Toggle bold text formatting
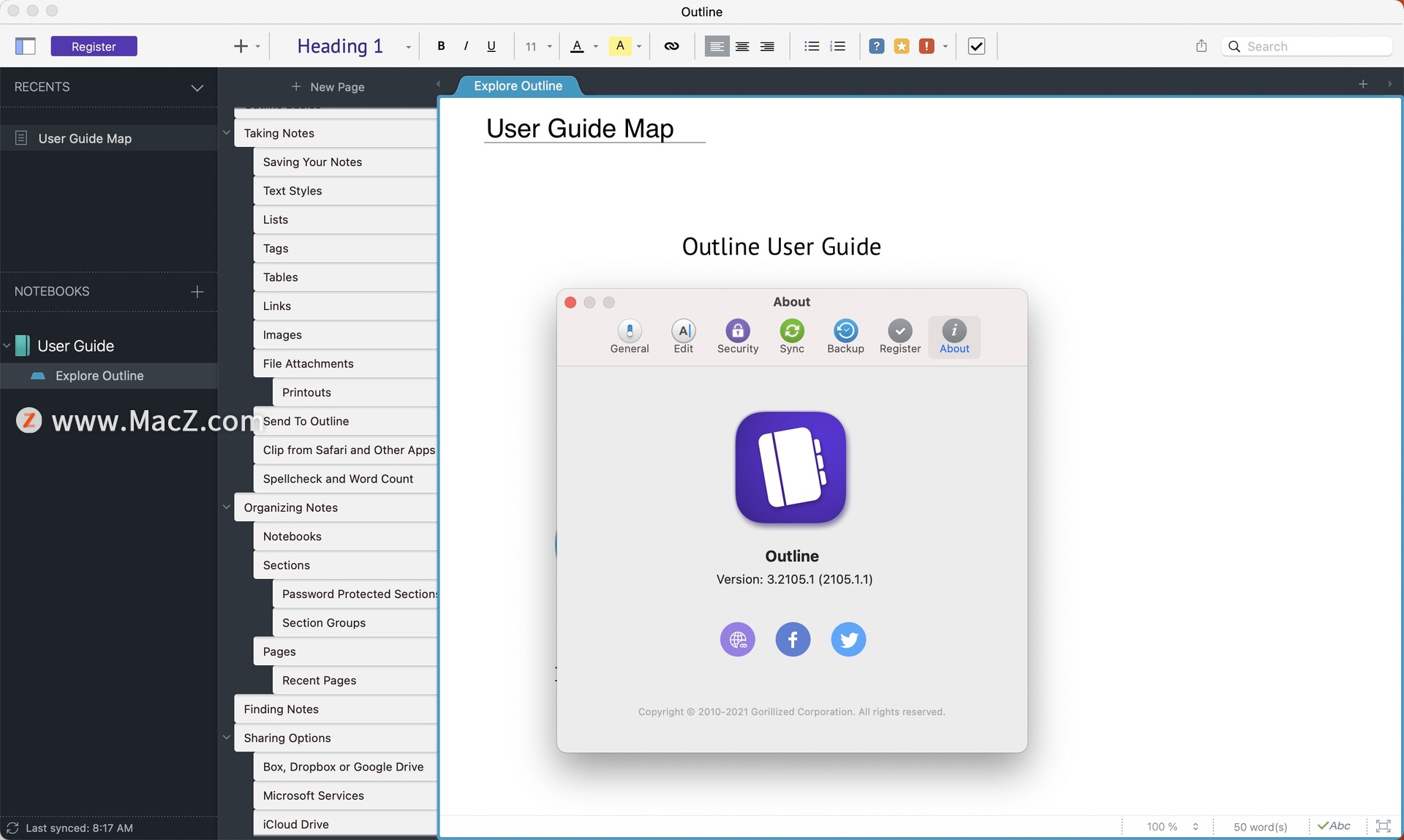The image size is (1404, 840). [441, 46]
